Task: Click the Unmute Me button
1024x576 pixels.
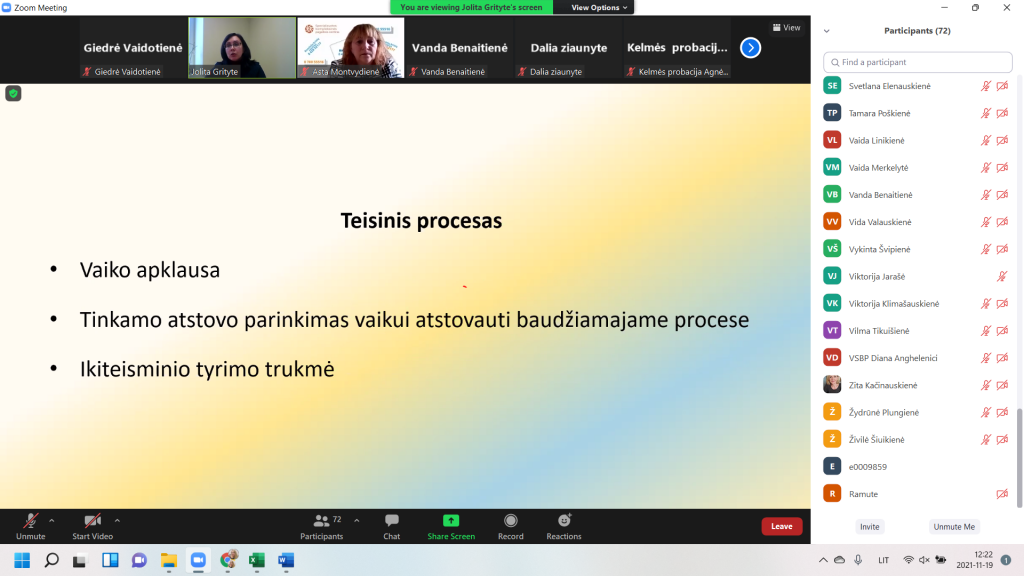Action: pyautogui.click(x=953, y=526)
